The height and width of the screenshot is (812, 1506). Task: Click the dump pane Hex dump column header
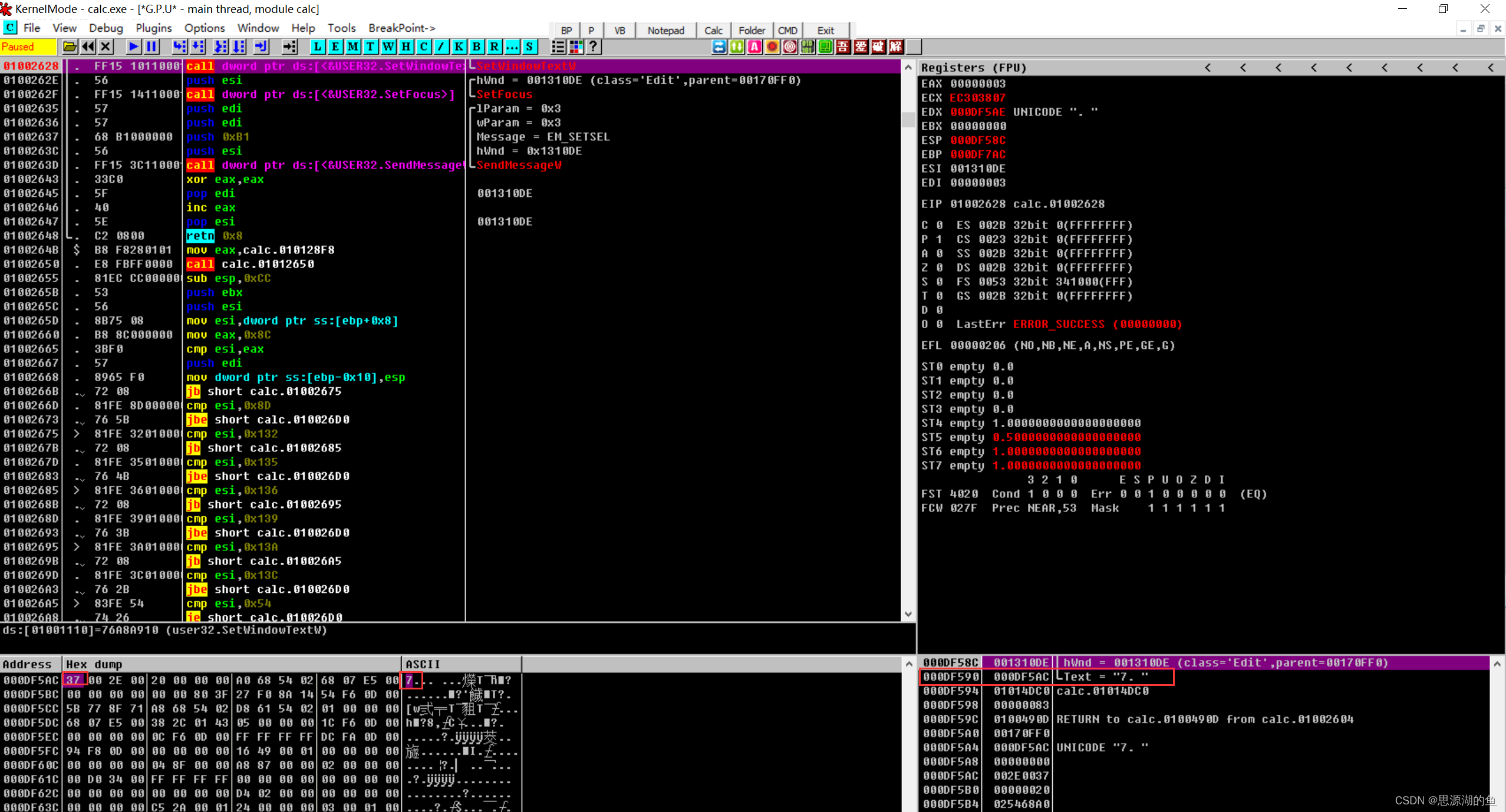tap(232, 664)
